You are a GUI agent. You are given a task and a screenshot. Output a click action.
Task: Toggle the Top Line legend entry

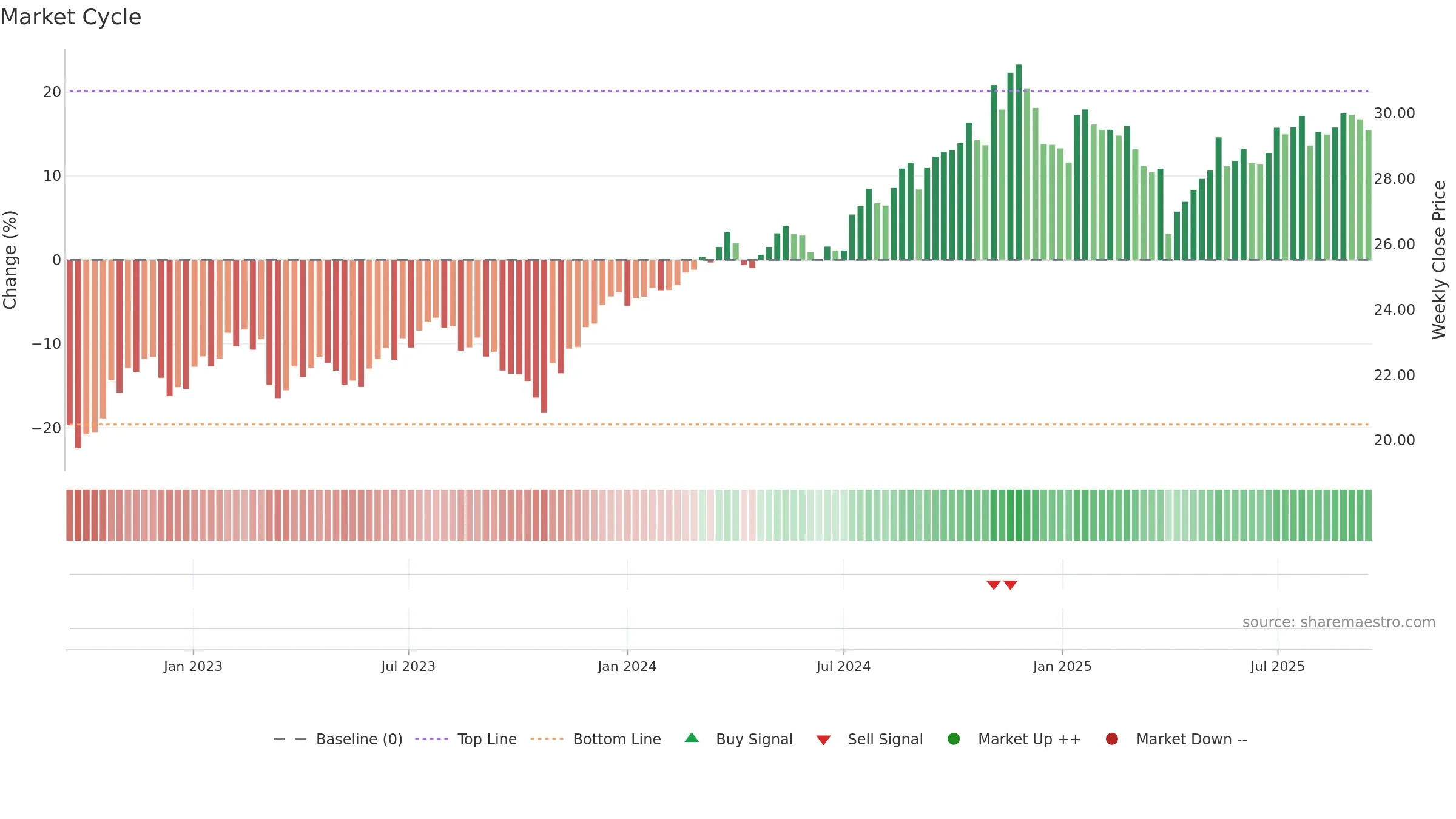coord(466,739)
